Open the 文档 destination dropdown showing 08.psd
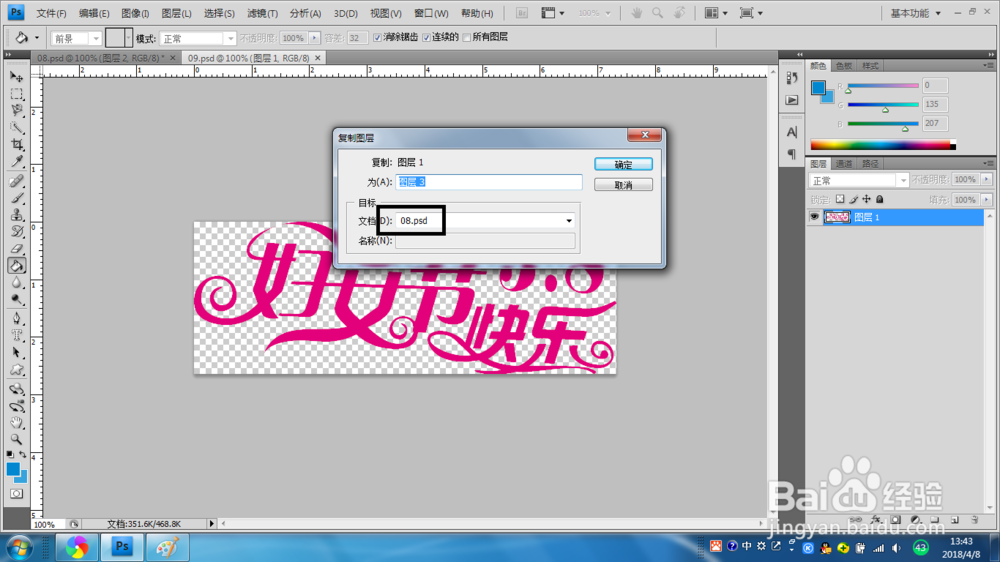This screenshot has width=1000, height=562. (x=485, y=221)
